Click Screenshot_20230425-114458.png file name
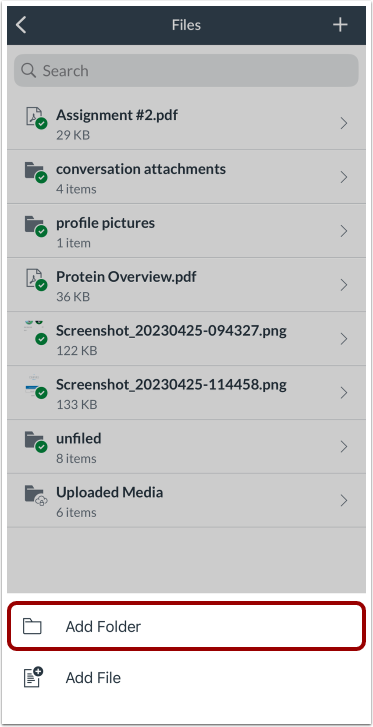This screenshot has width=373, height=727. click(171, 384)
